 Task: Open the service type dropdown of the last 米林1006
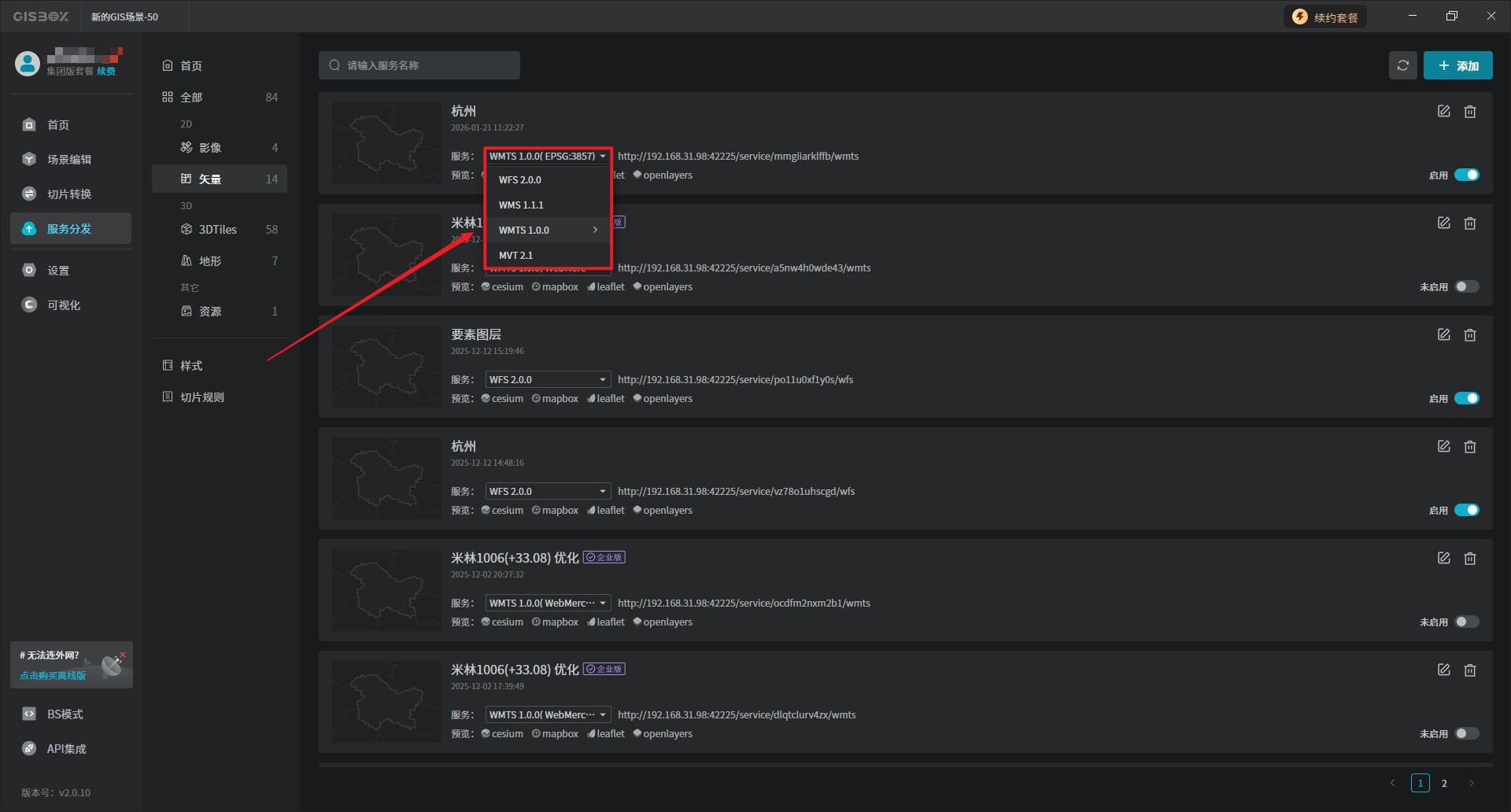548,715
